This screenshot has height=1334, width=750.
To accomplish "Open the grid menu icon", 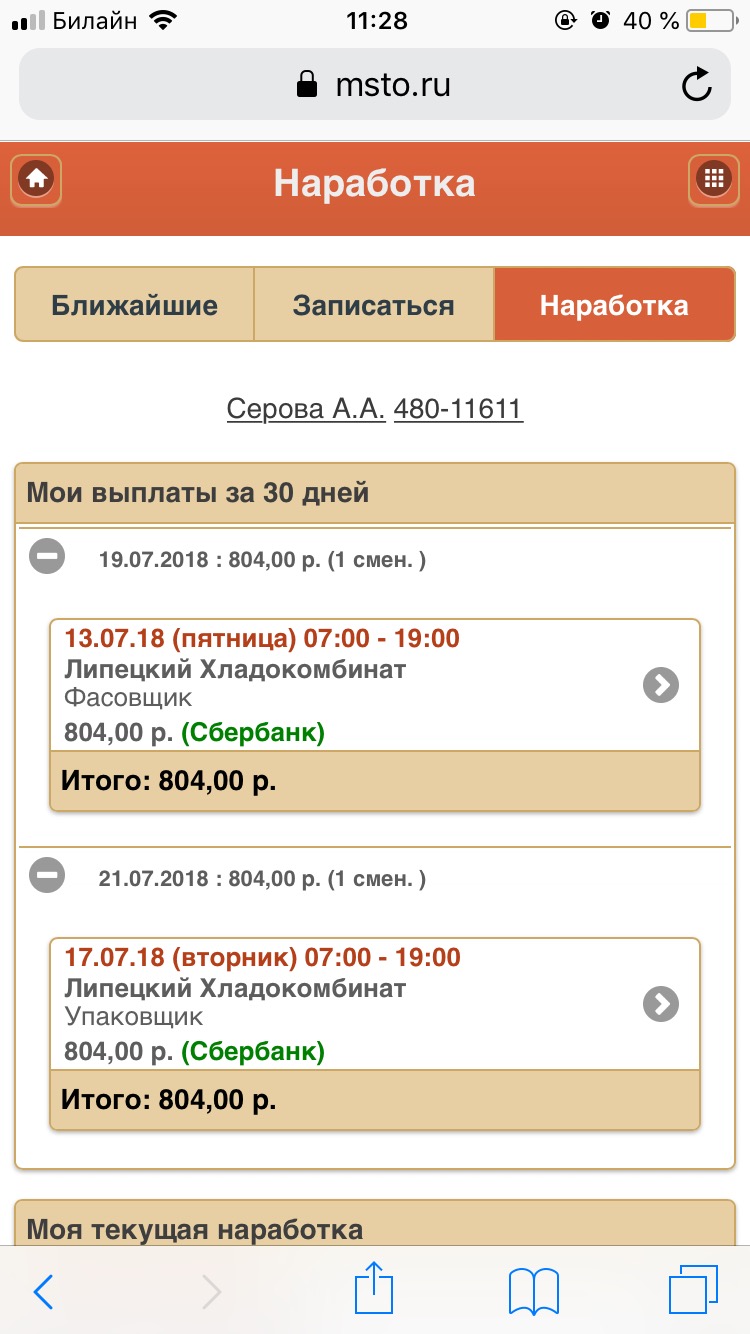I will [713, 180].
